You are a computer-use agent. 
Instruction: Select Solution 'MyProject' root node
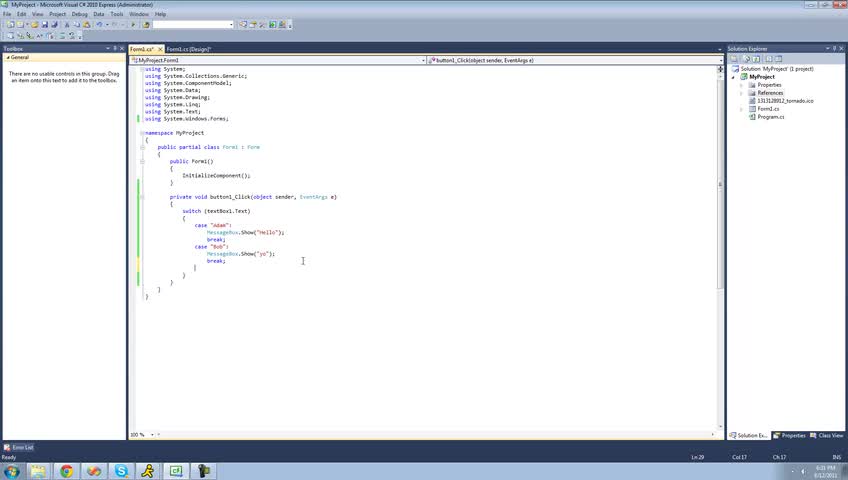tap(777, 69)
